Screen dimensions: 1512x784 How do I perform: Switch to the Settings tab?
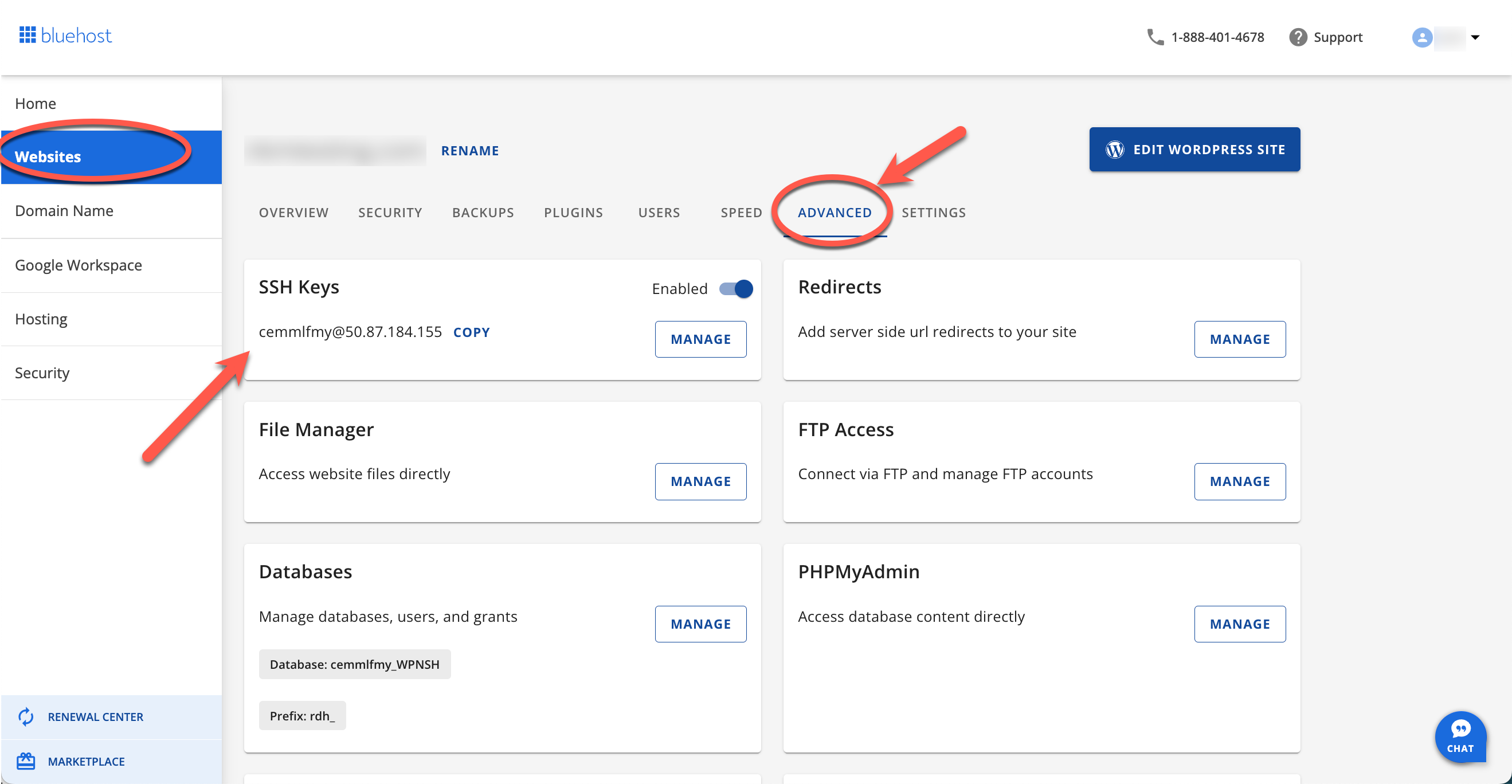click(934, 213)
